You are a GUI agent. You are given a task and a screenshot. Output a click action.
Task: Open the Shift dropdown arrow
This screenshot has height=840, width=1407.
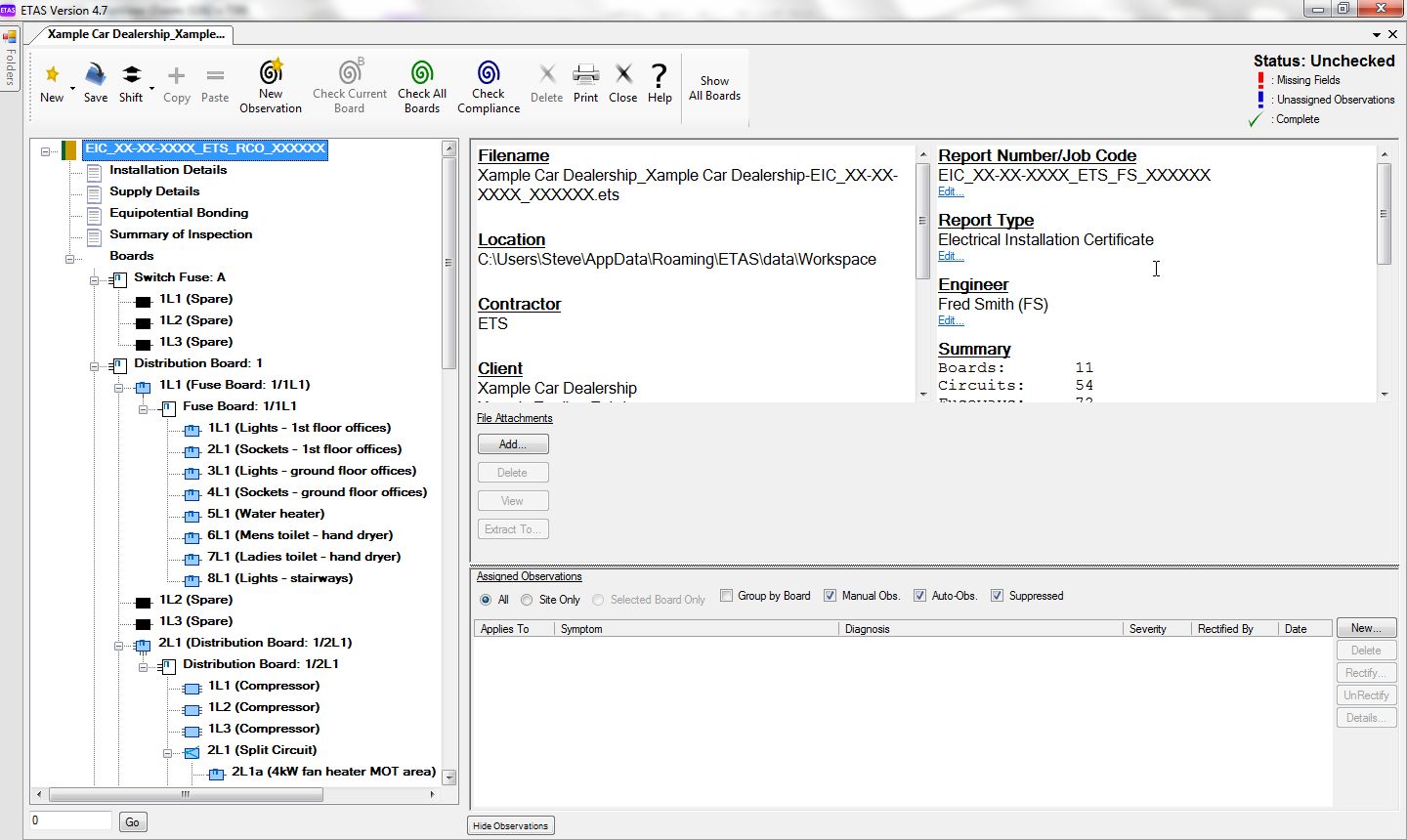point(151,89)
